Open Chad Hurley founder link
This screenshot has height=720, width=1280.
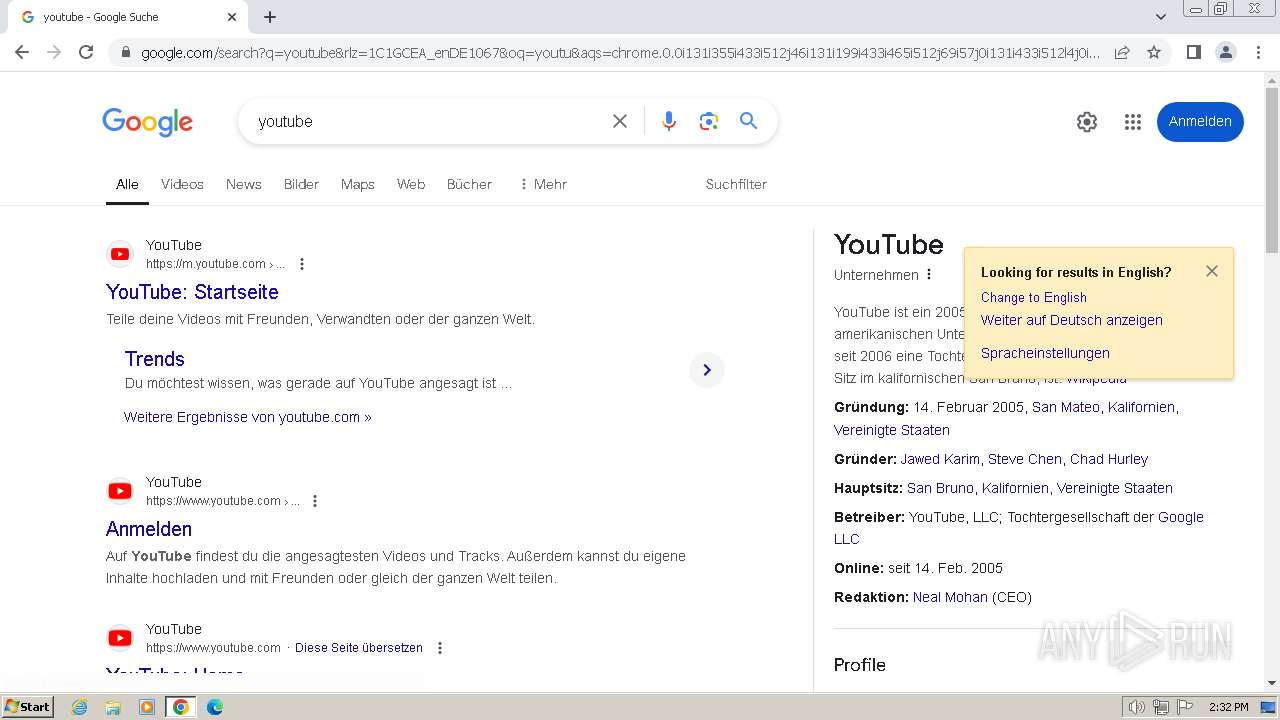[x=1109, y=459]
